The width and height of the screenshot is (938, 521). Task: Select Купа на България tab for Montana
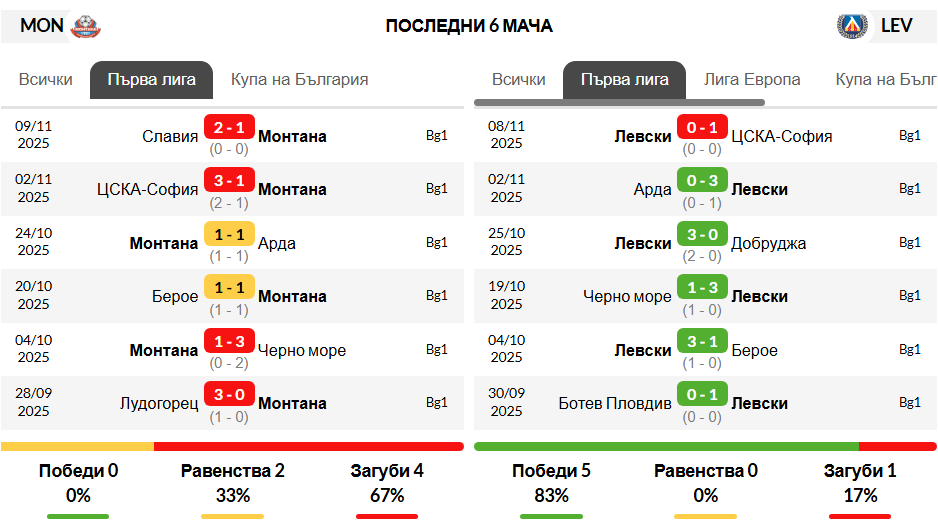click(x=299, y=80)
